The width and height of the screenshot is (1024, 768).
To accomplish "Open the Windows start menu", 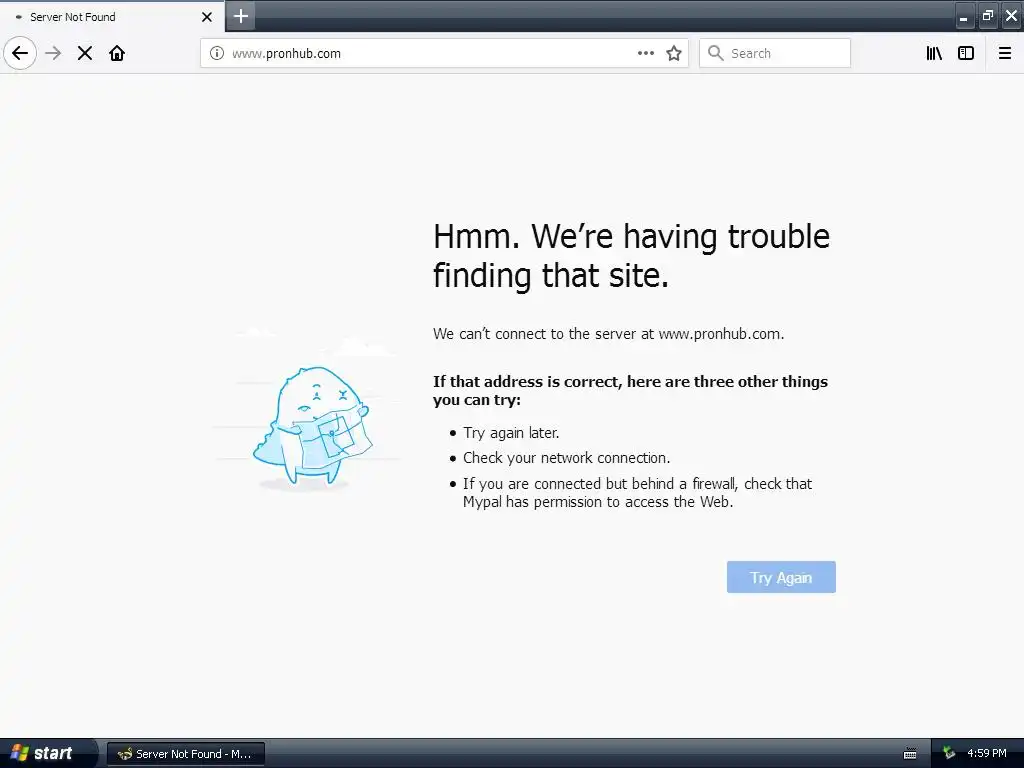I will (x=47, y=753).
